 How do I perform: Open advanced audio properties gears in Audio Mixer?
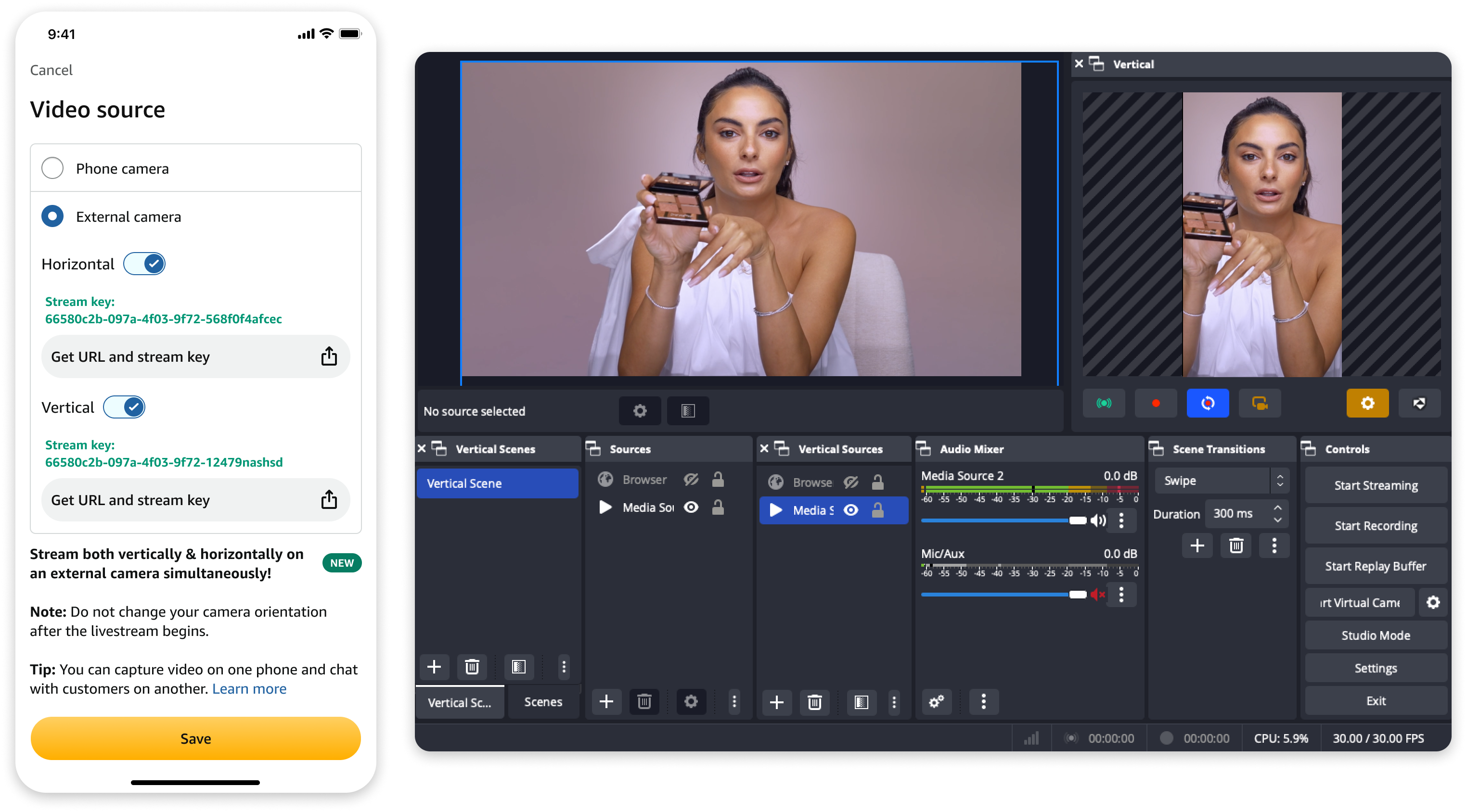coord(936,702)
